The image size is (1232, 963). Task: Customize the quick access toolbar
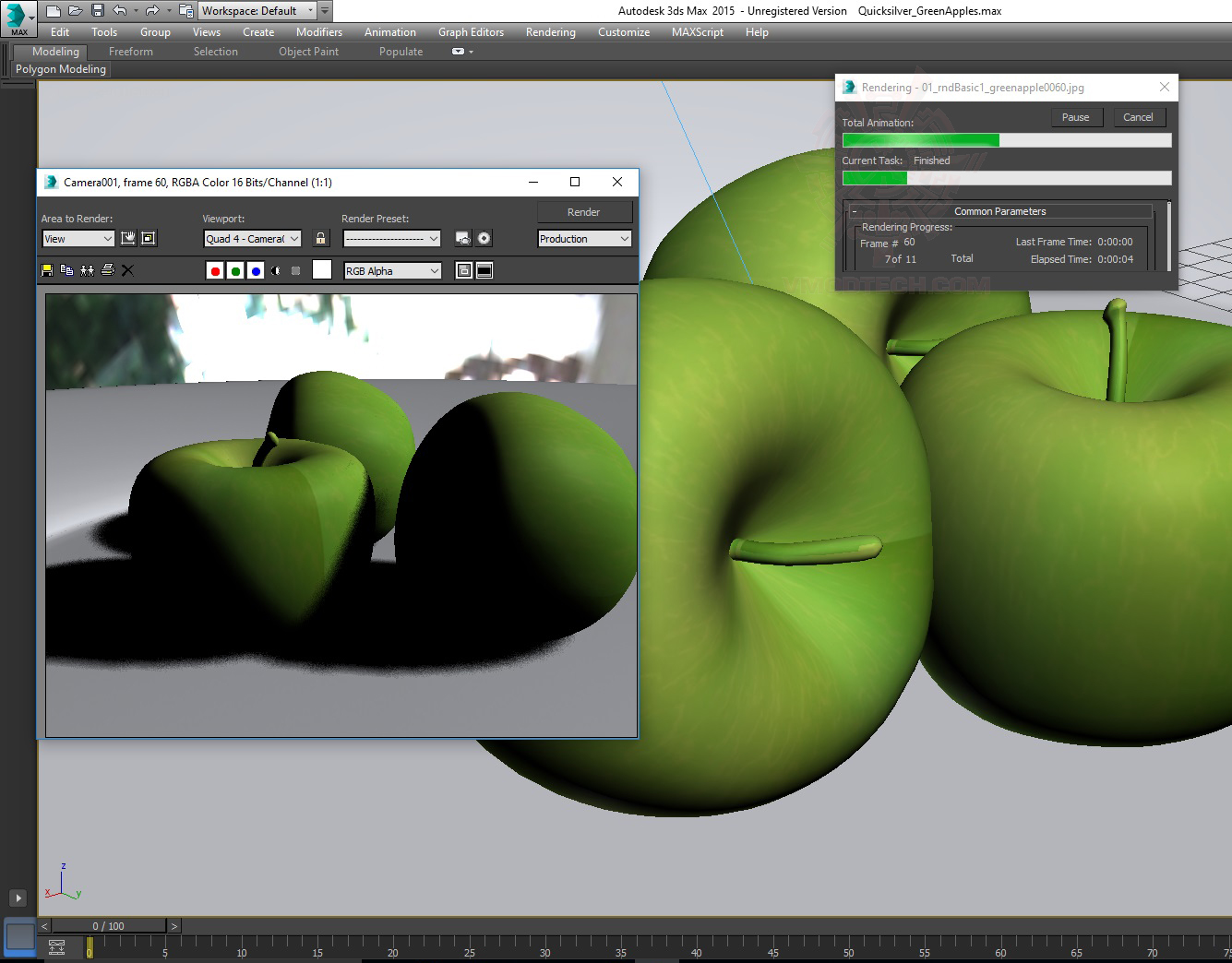pyautogui.click(x=325, y=11)
